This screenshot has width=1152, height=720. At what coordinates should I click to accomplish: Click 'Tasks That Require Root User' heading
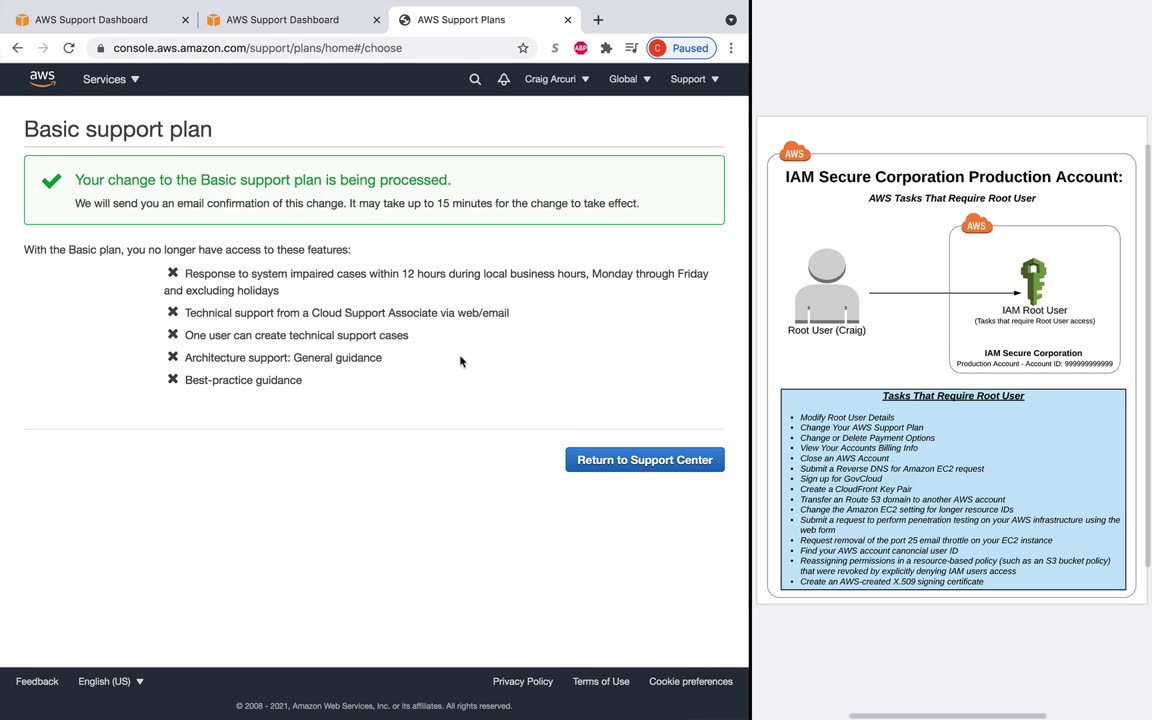(953, 396)
